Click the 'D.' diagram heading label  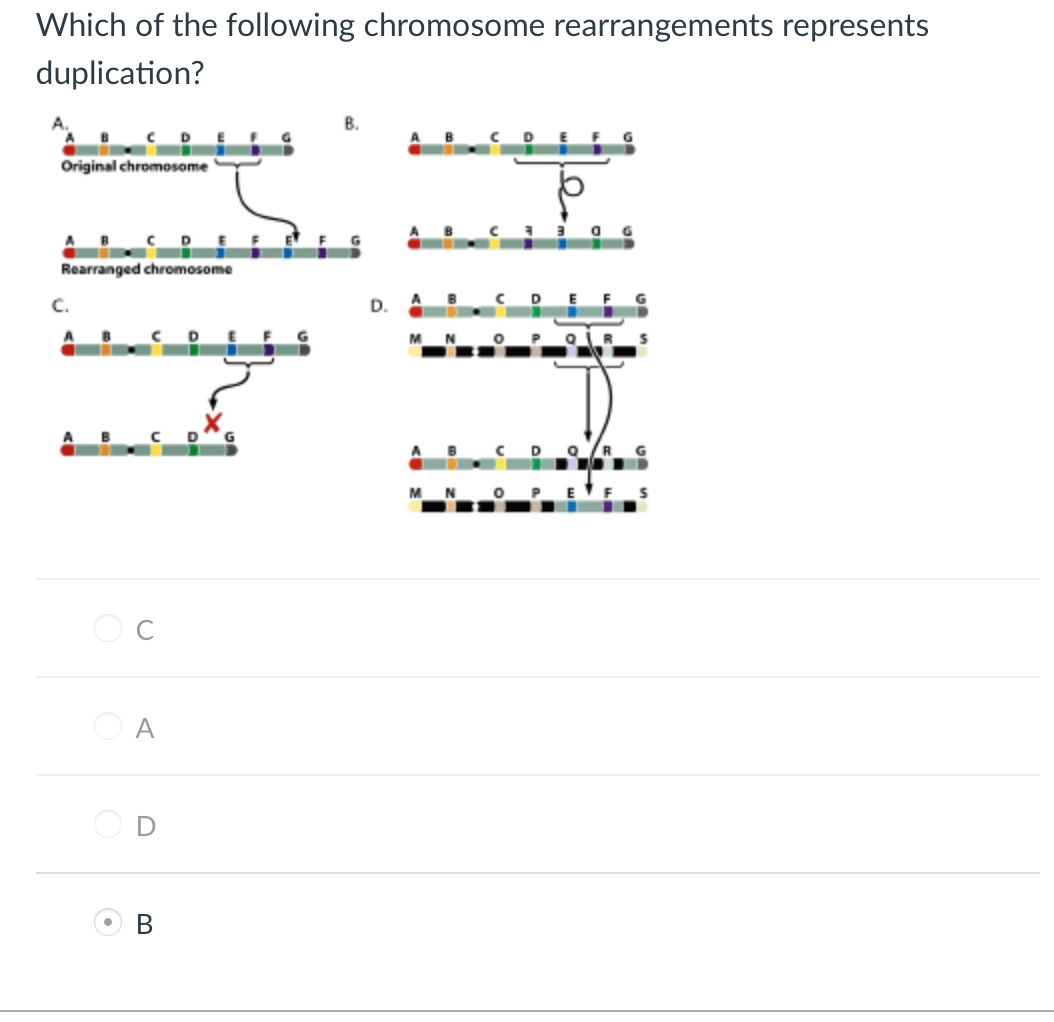tap(378, 308)
